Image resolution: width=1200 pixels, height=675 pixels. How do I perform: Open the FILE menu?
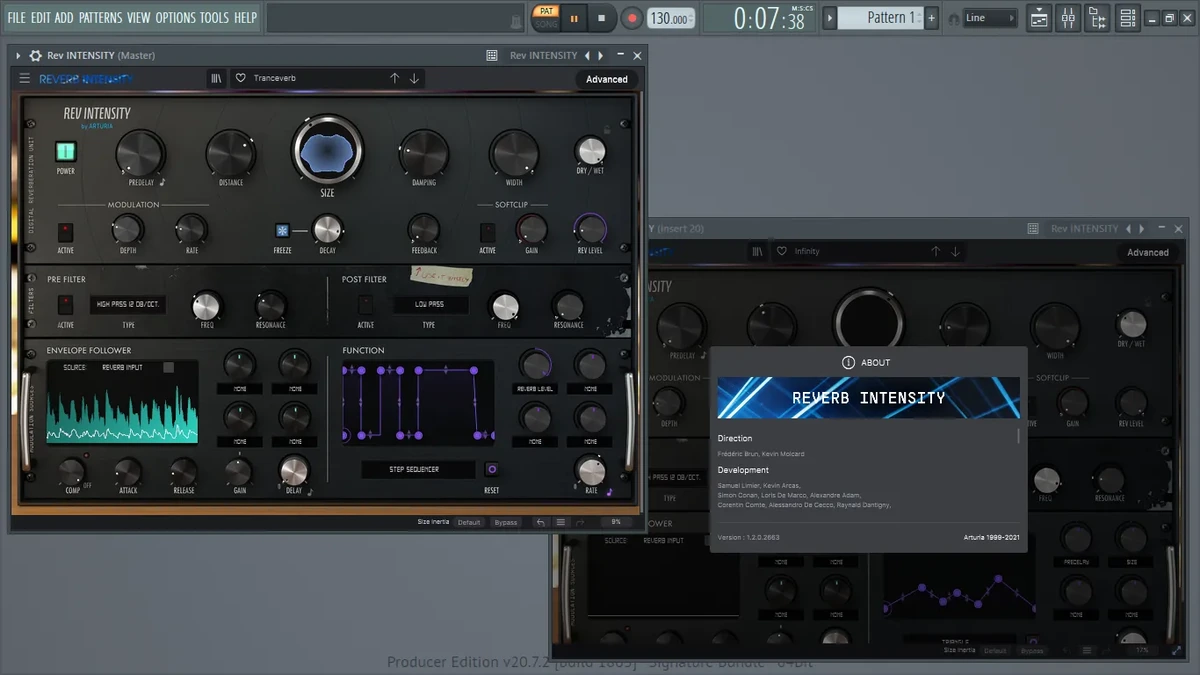coord(17,17)
